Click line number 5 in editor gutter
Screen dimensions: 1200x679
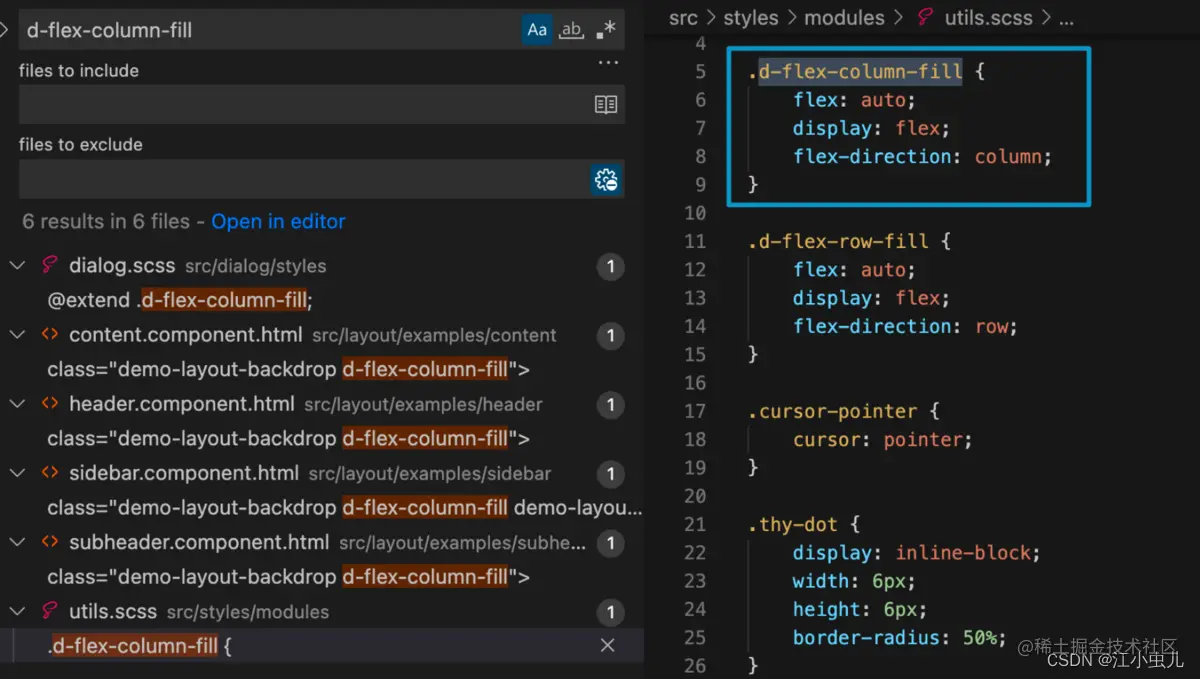click(x=700, y=72)
